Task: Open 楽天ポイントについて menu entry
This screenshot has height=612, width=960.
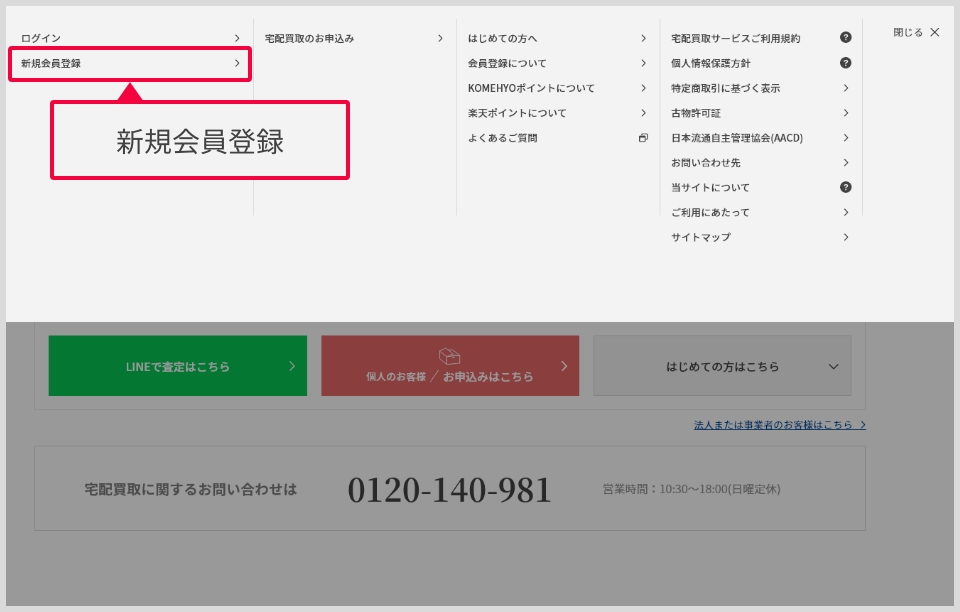Action: (517, 113)
